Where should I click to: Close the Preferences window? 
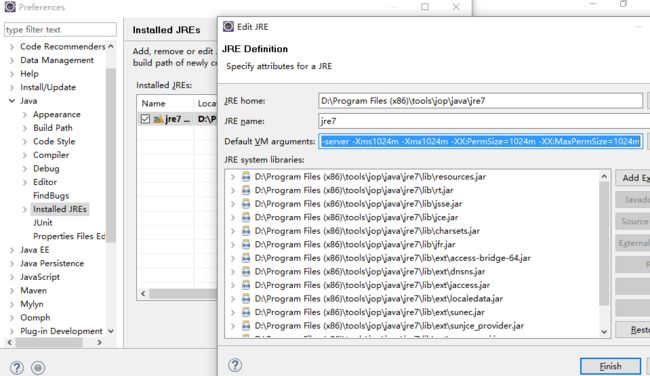click(456, 7)
